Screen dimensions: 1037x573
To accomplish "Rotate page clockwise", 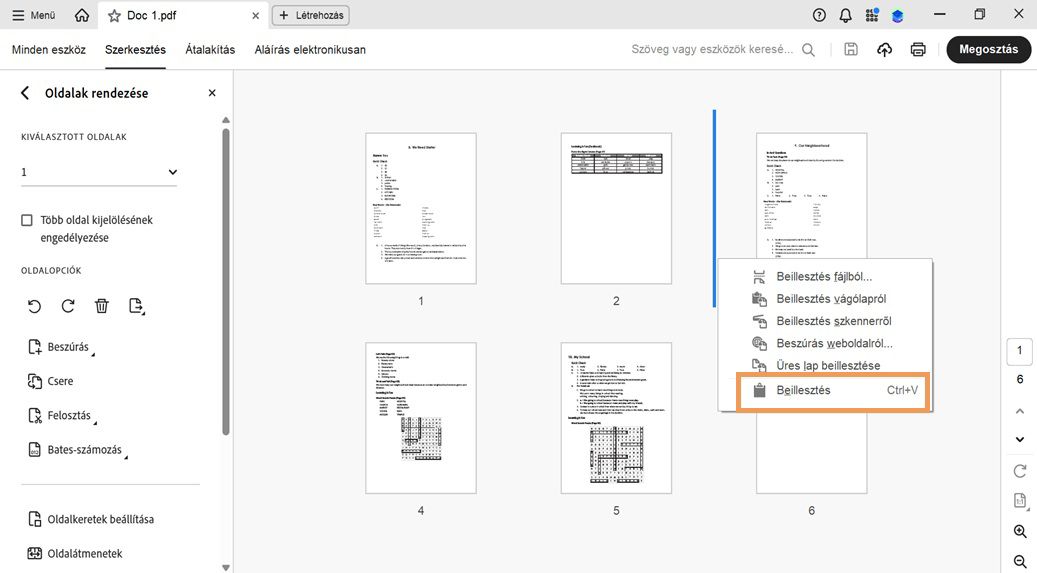I will (68, 306).
